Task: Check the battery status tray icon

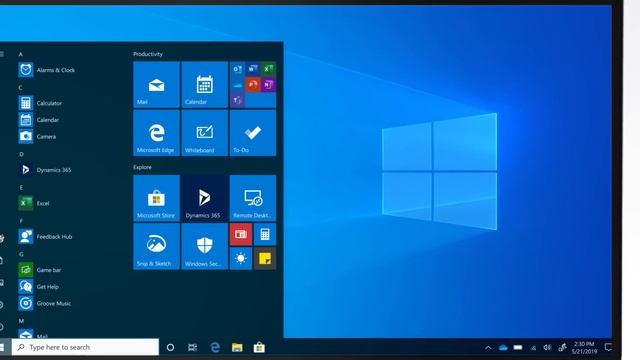Action: point(518,347)
